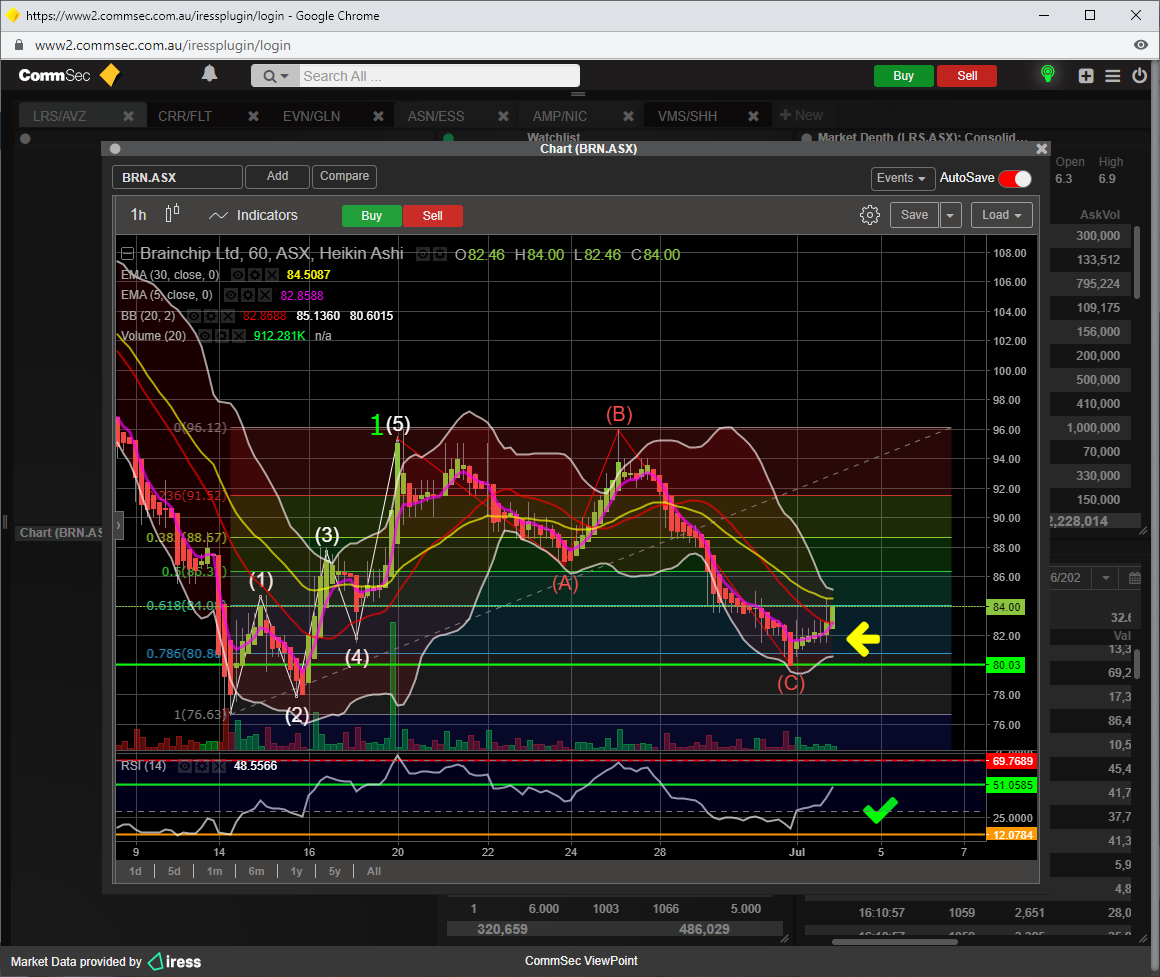Screen dimensions: 1160x977
Task: Click the power logout icon
Action: [1139, 76]
